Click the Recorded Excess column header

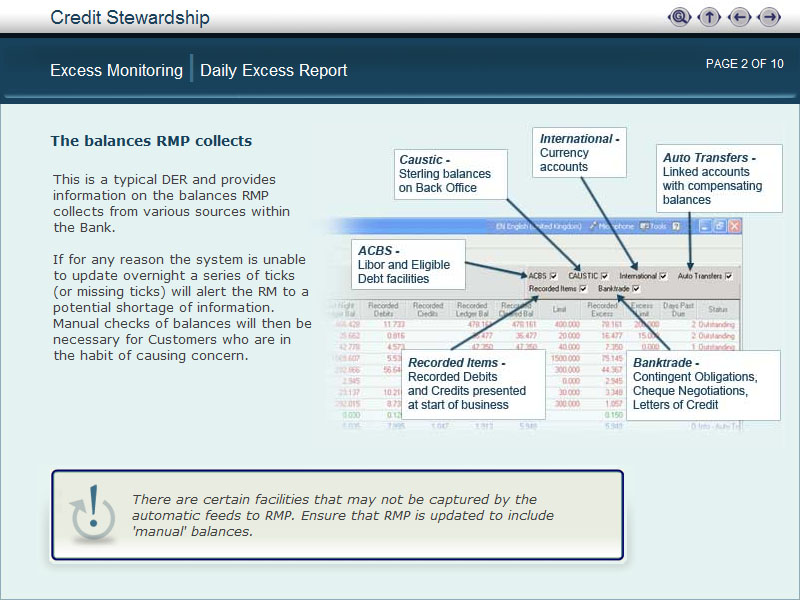pos(602,309)
